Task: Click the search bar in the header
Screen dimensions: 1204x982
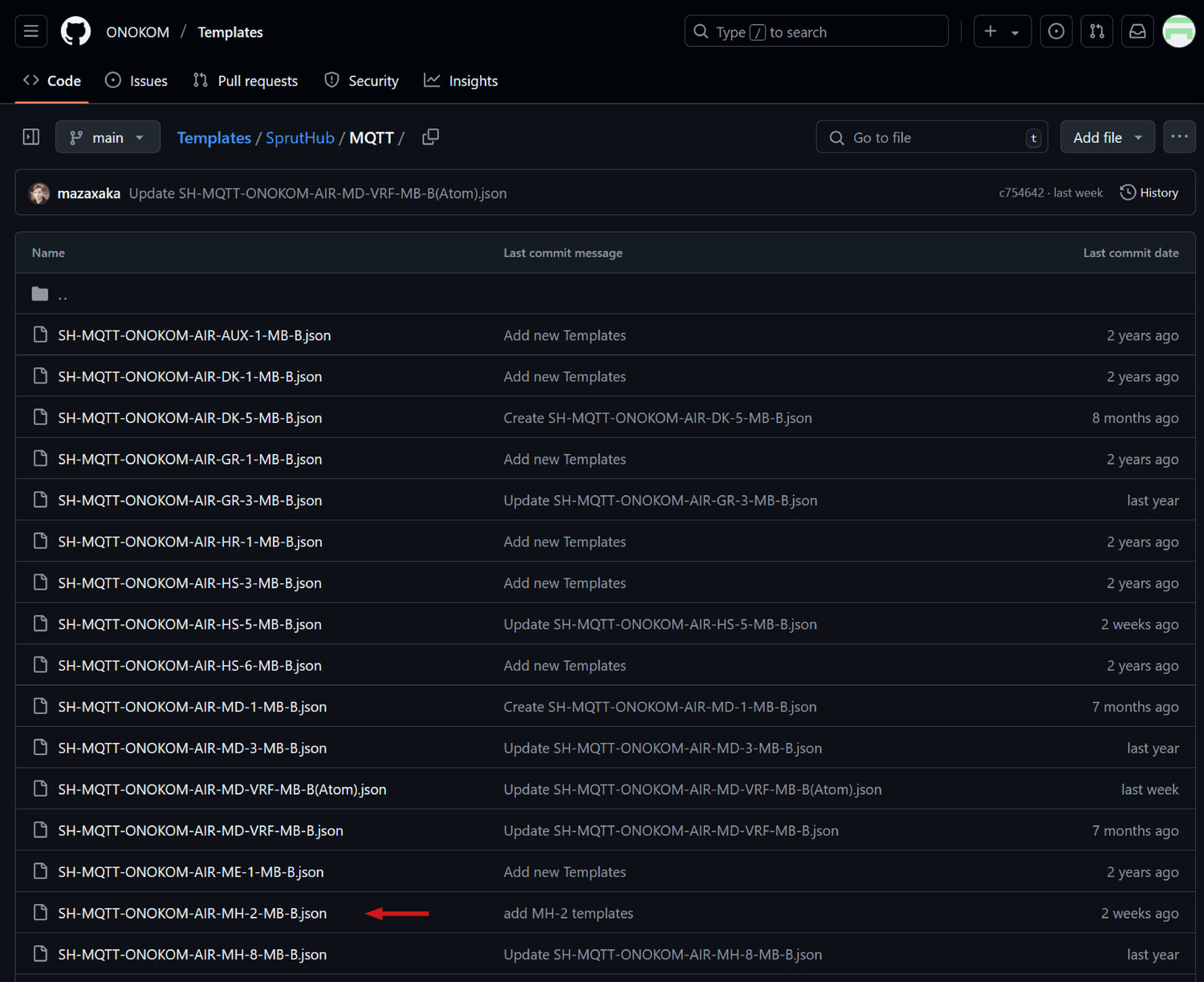Action: (x=816, y=31)
